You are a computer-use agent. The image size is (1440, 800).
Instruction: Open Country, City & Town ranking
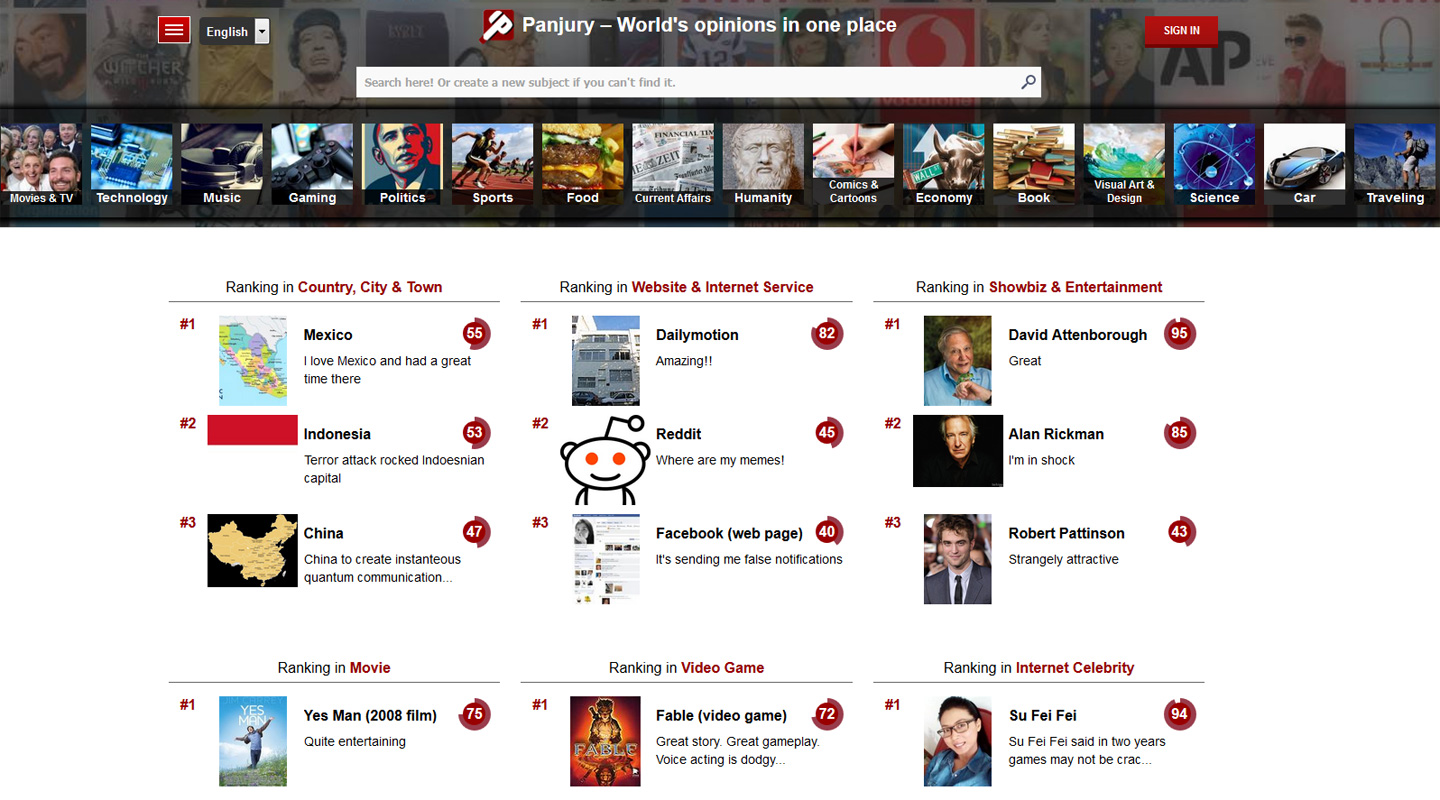pos(370,287)
